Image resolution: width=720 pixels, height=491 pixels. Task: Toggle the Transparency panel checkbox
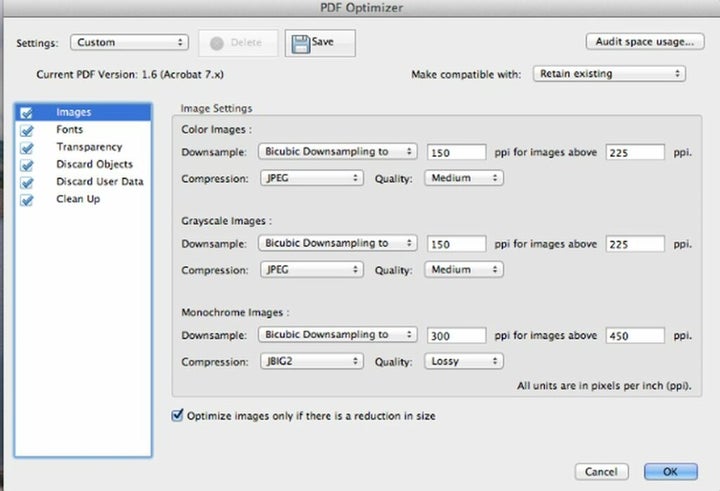(x=27, y=148)
